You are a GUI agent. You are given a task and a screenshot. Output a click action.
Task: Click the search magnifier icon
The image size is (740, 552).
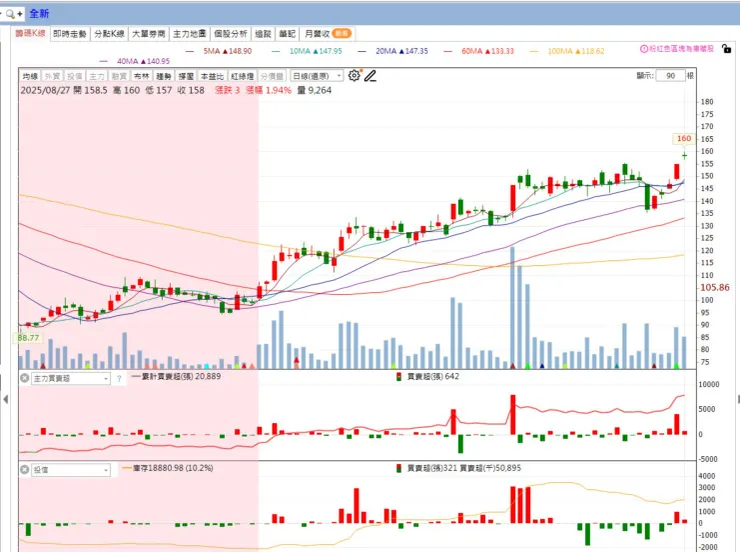(9, 14)
